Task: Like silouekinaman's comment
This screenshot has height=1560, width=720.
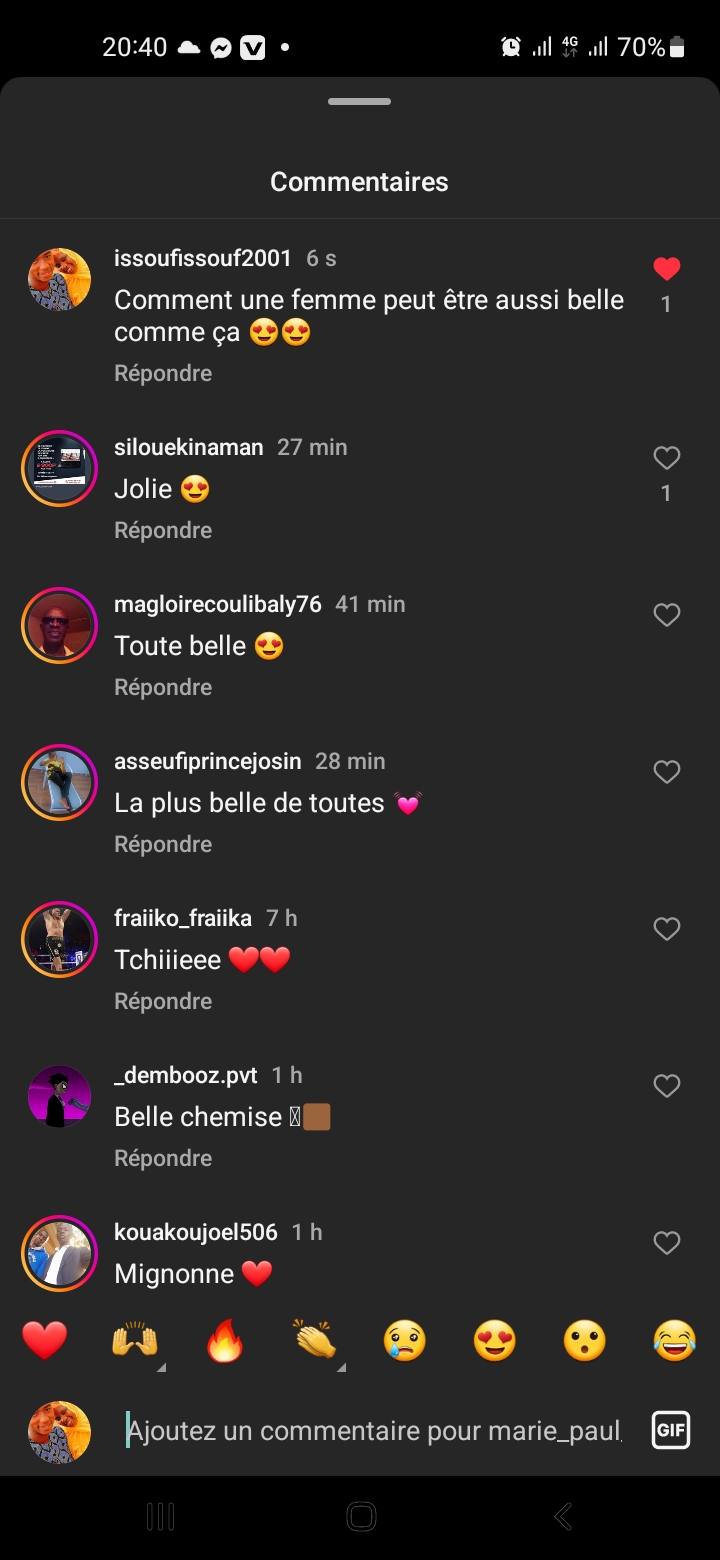Action: (x=666, y=458)
